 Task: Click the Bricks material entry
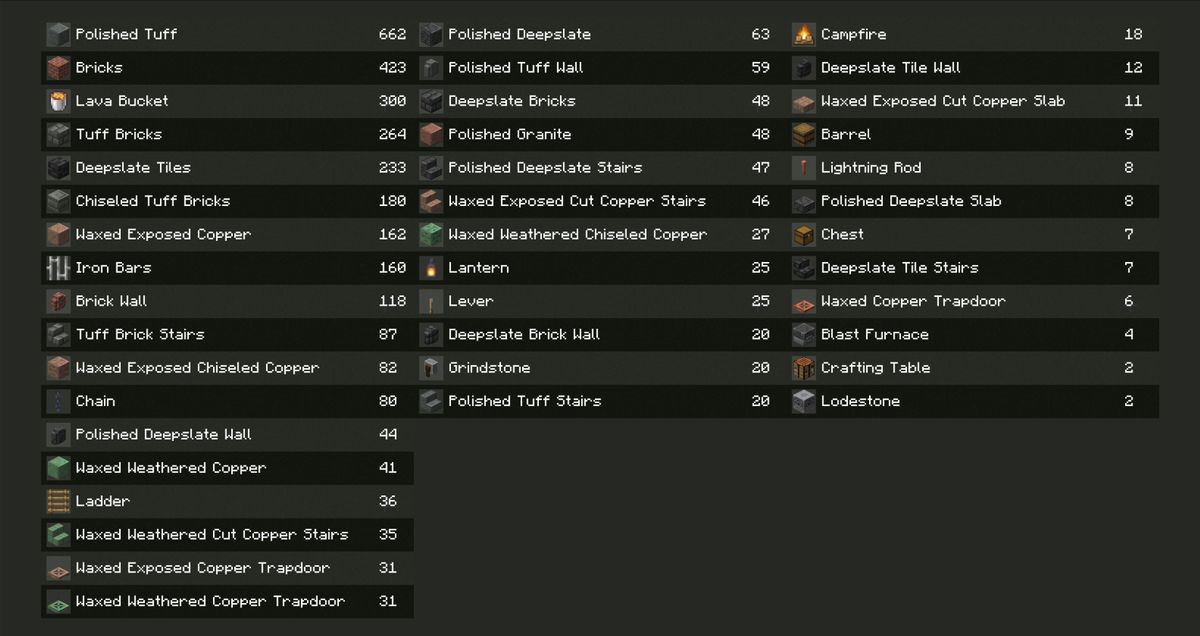tap(227, 68)
